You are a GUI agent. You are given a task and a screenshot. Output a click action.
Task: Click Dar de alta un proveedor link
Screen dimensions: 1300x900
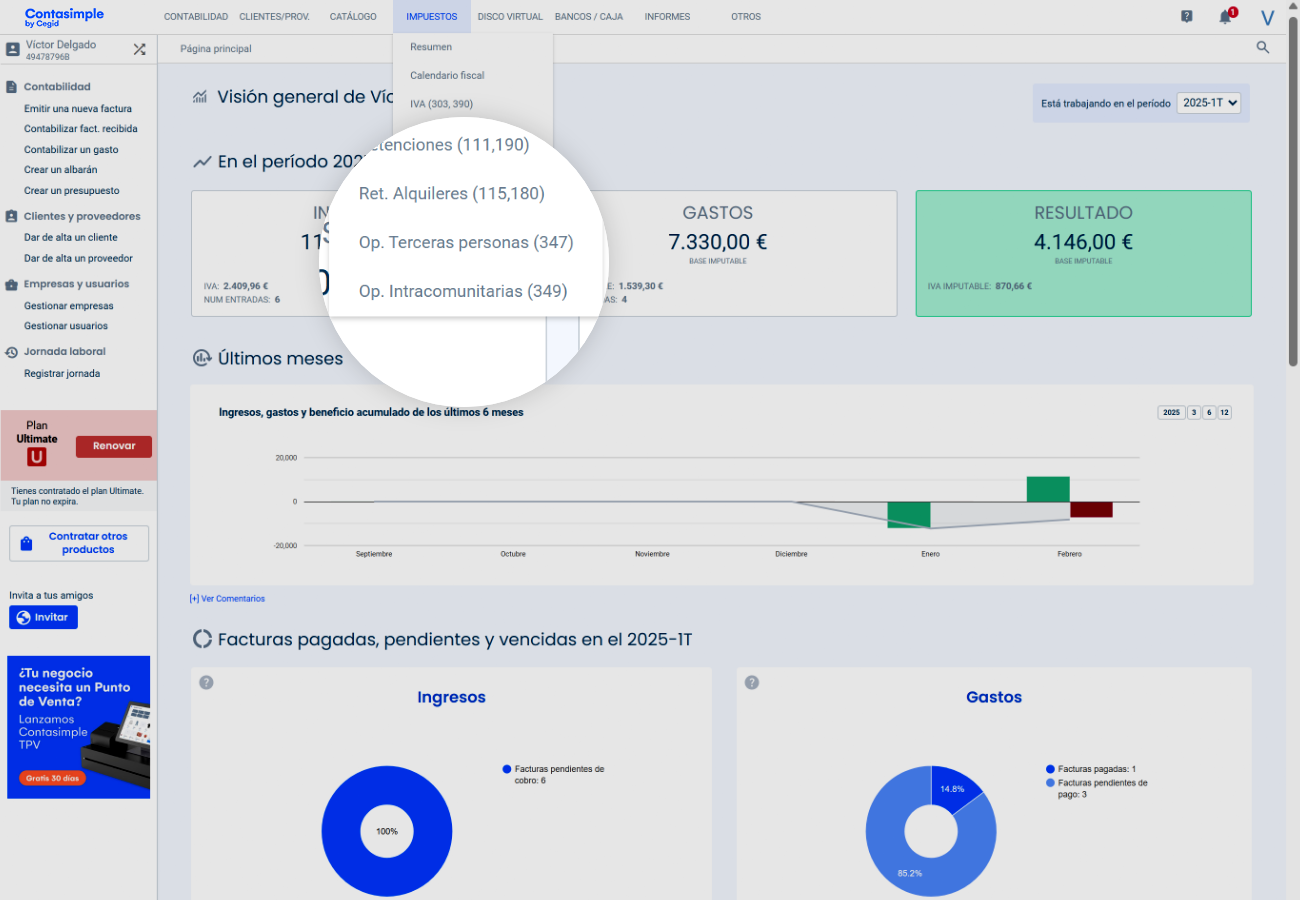coord(78,258)
